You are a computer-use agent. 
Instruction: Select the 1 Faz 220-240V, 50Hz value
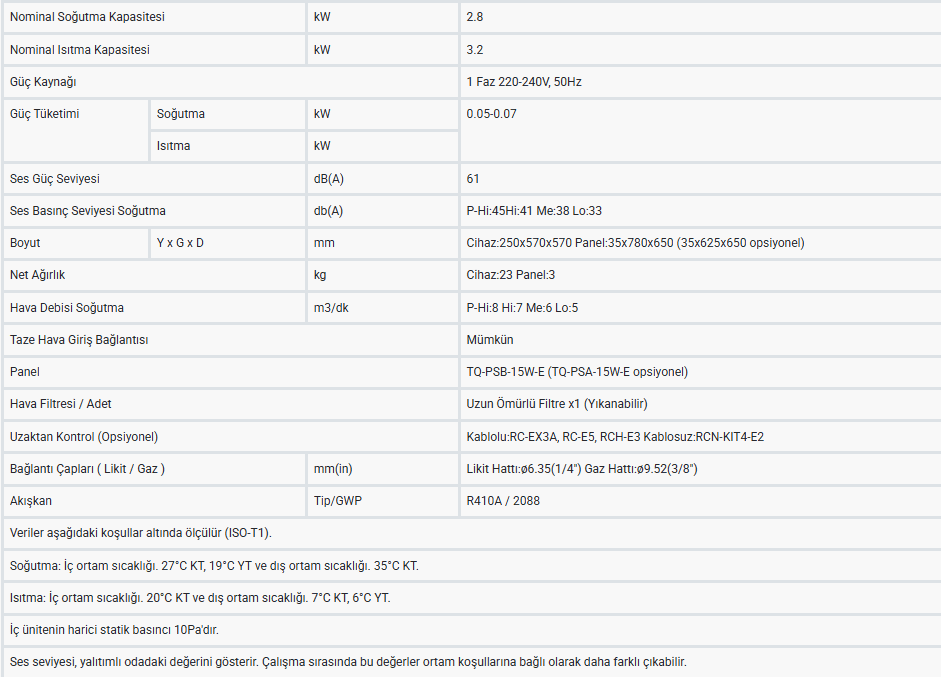tap(524, 82)
